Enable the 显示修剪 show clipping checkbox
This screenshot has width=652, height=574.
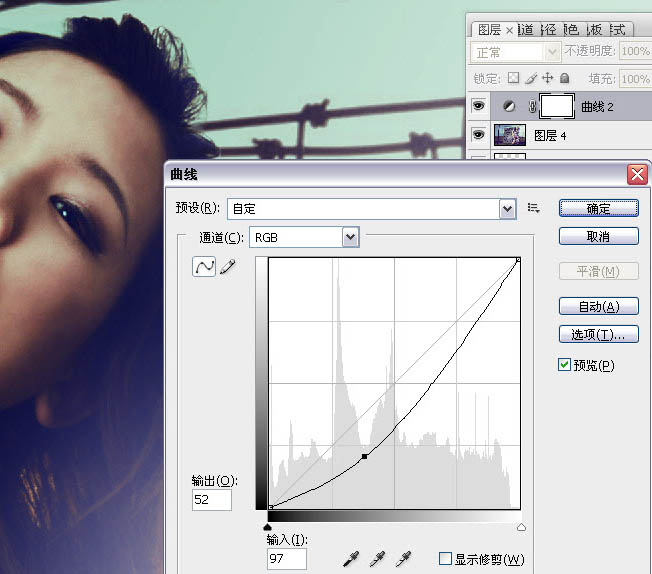[445, 558]
